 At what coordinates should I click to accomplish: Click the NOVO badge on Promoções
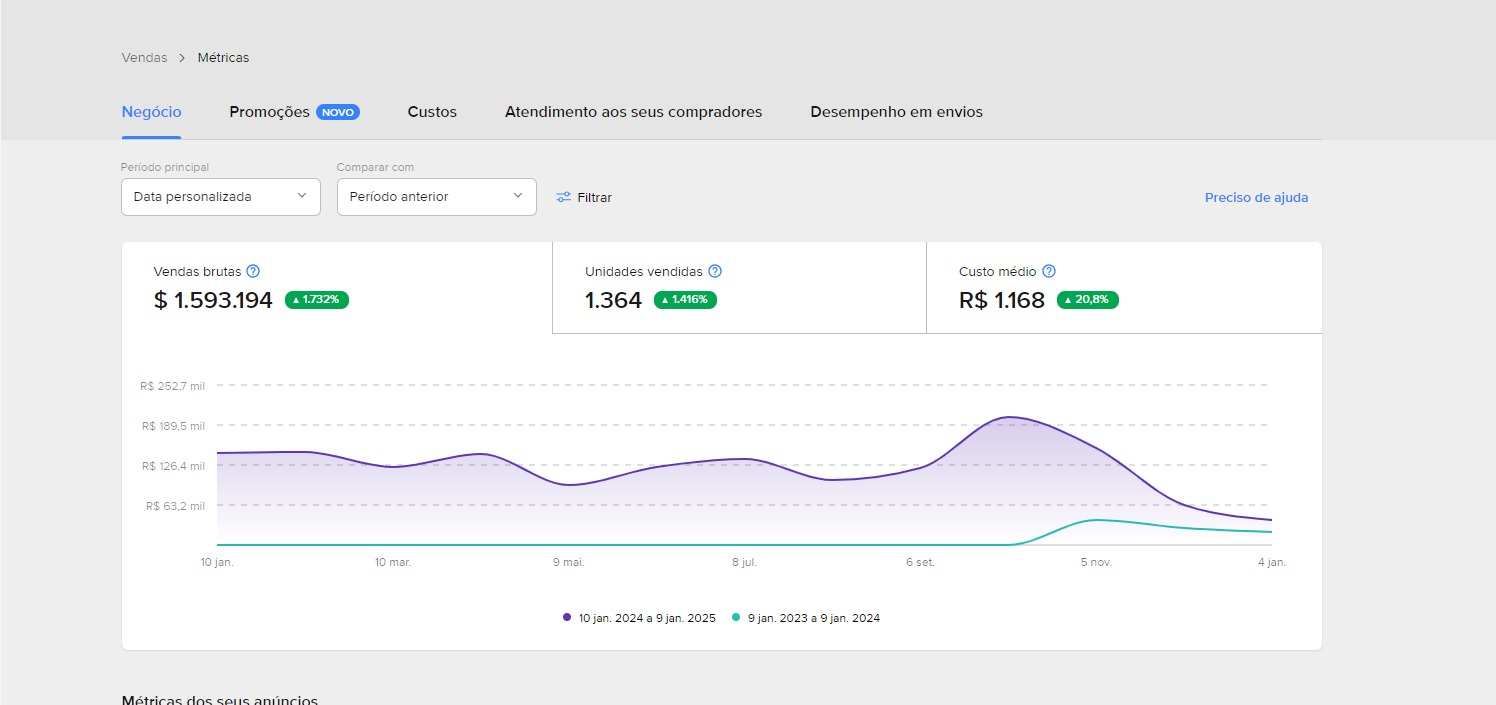click(338, 112)
